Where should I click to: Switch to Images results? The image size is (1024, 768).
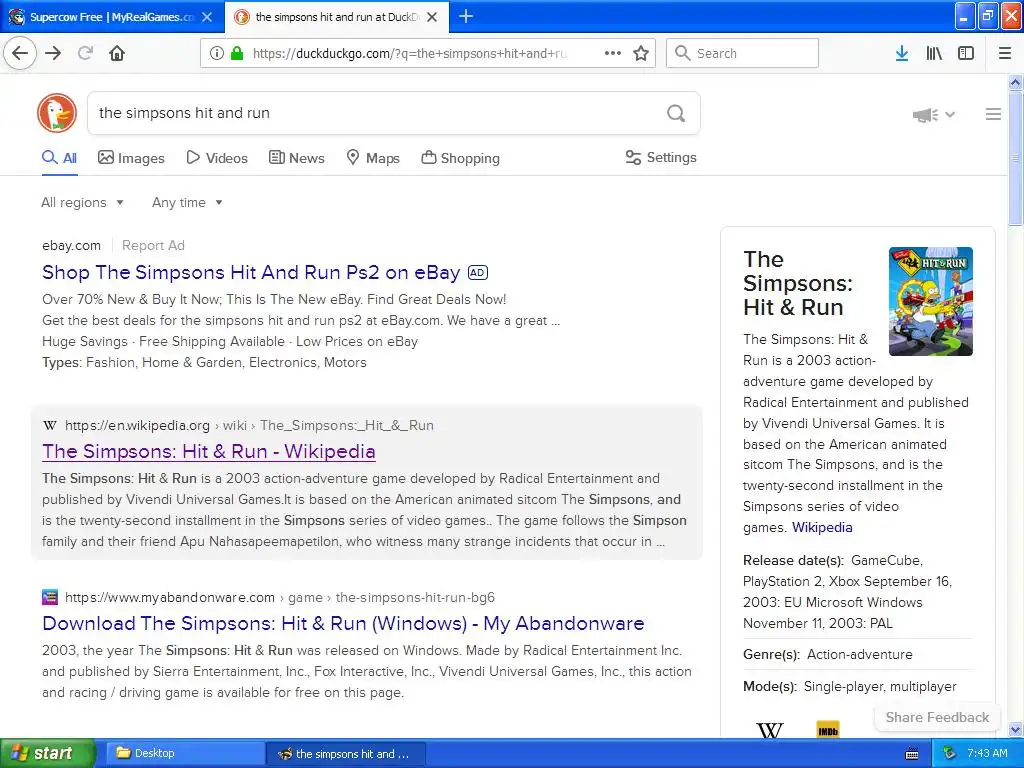pos(131,158)
